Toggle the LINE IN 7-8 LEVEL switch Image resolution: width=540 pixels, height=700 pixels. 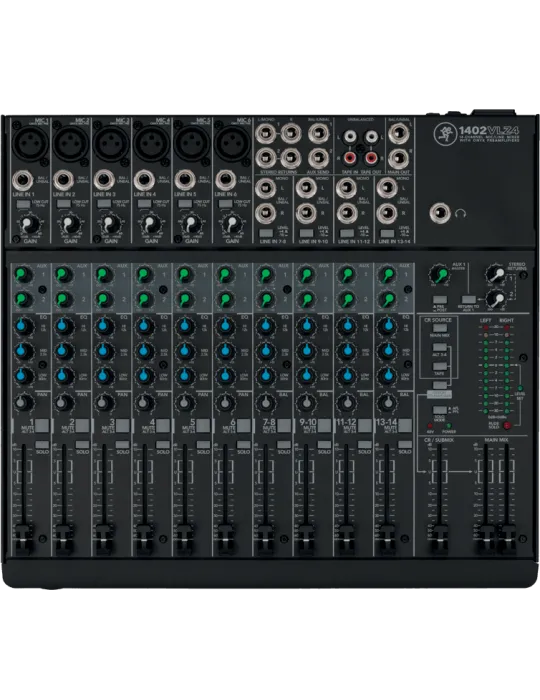pyautogui.click(x=266, y=233)
